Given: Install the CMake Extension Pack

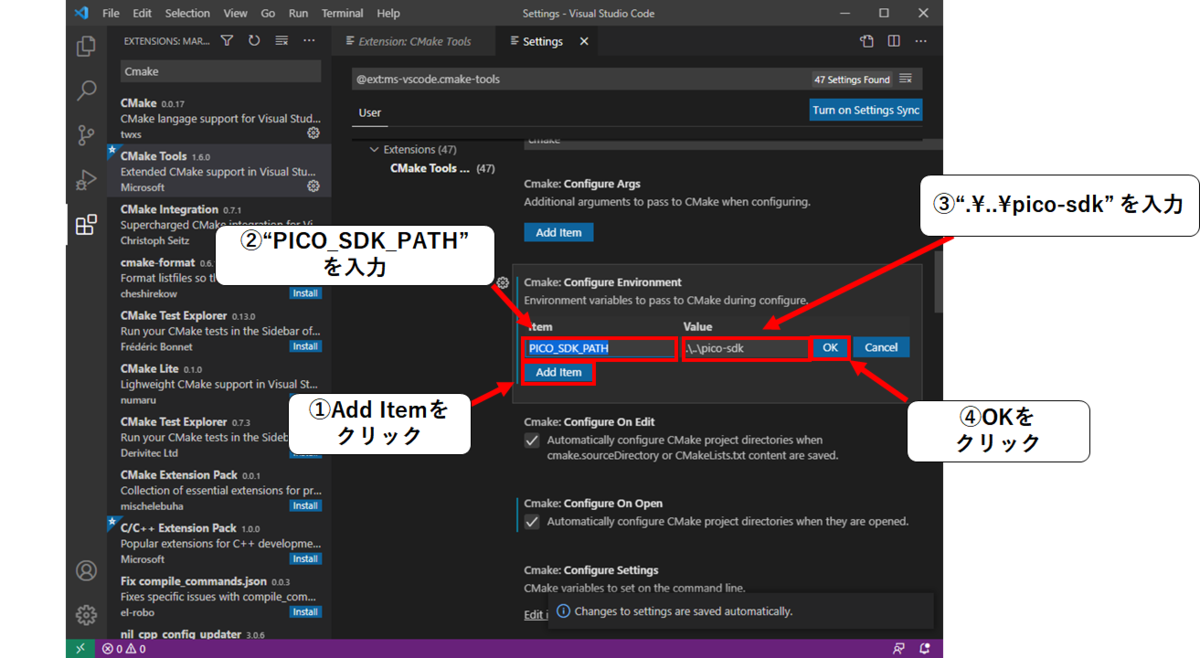Looking at the screenshot, I should [x=306, y=506].
